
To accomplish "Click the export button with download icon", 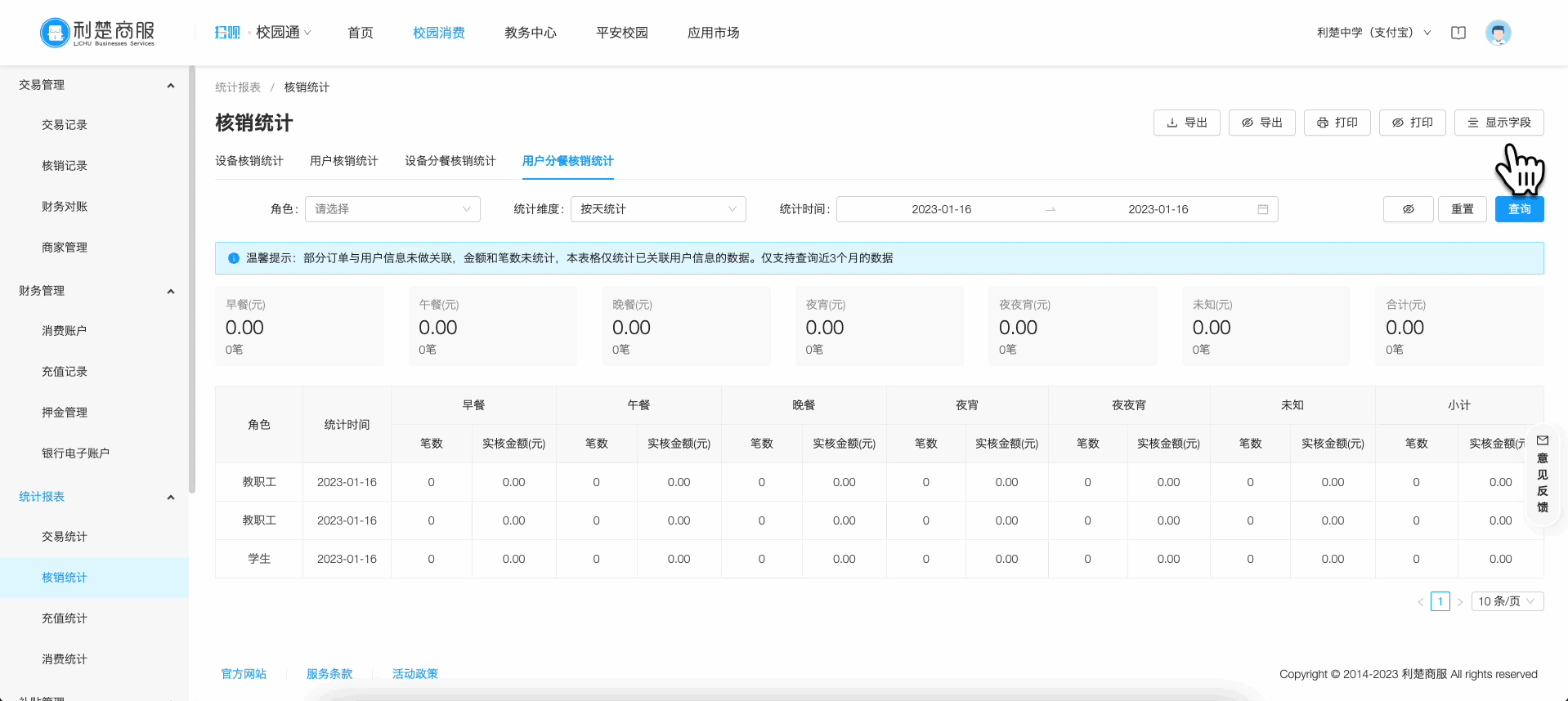I will [1186, 123].
